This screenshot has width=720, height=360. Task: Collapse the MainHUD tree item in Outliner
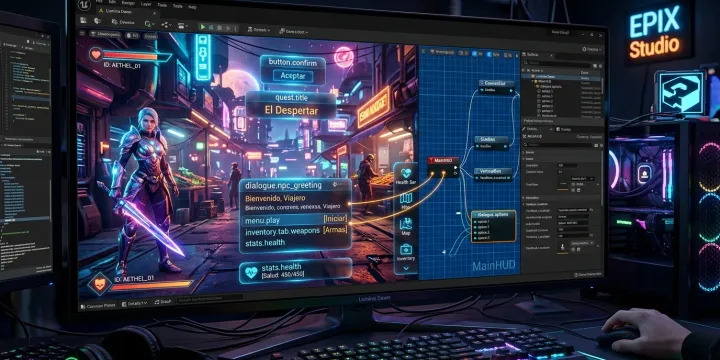click(x=533, y=81)
